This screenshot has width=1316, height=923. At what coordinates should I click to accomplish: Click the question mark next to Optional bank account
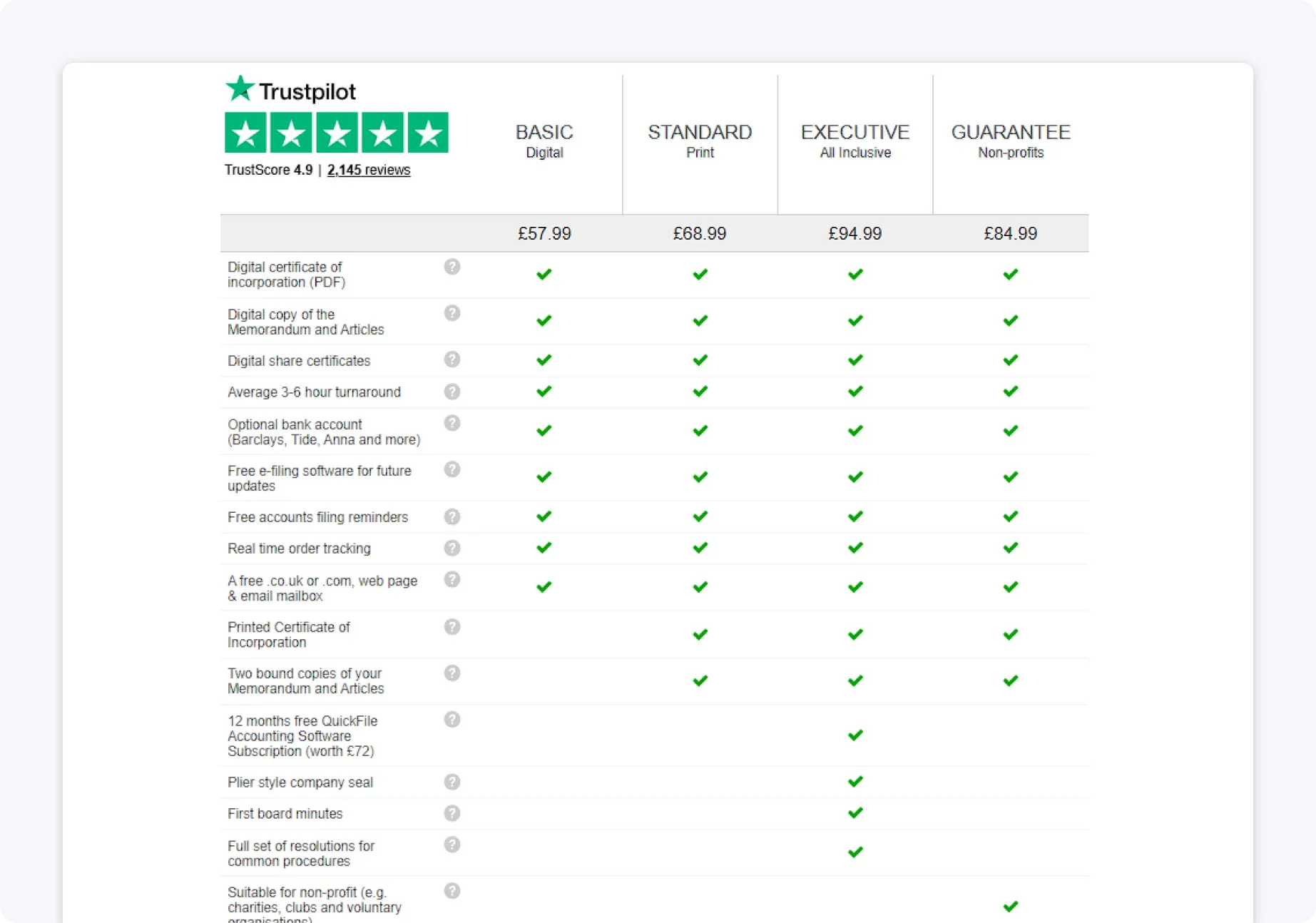(452, 423)
